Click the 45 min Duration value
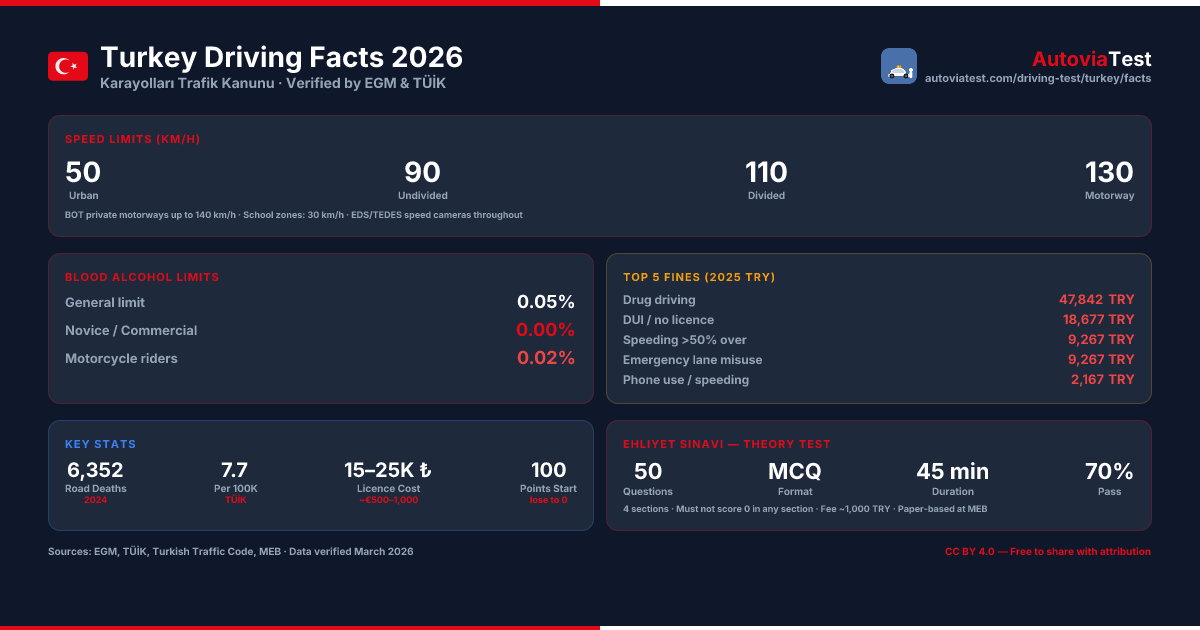The width and height of the screenshot is (1200, 630). [x=953, y=477]
